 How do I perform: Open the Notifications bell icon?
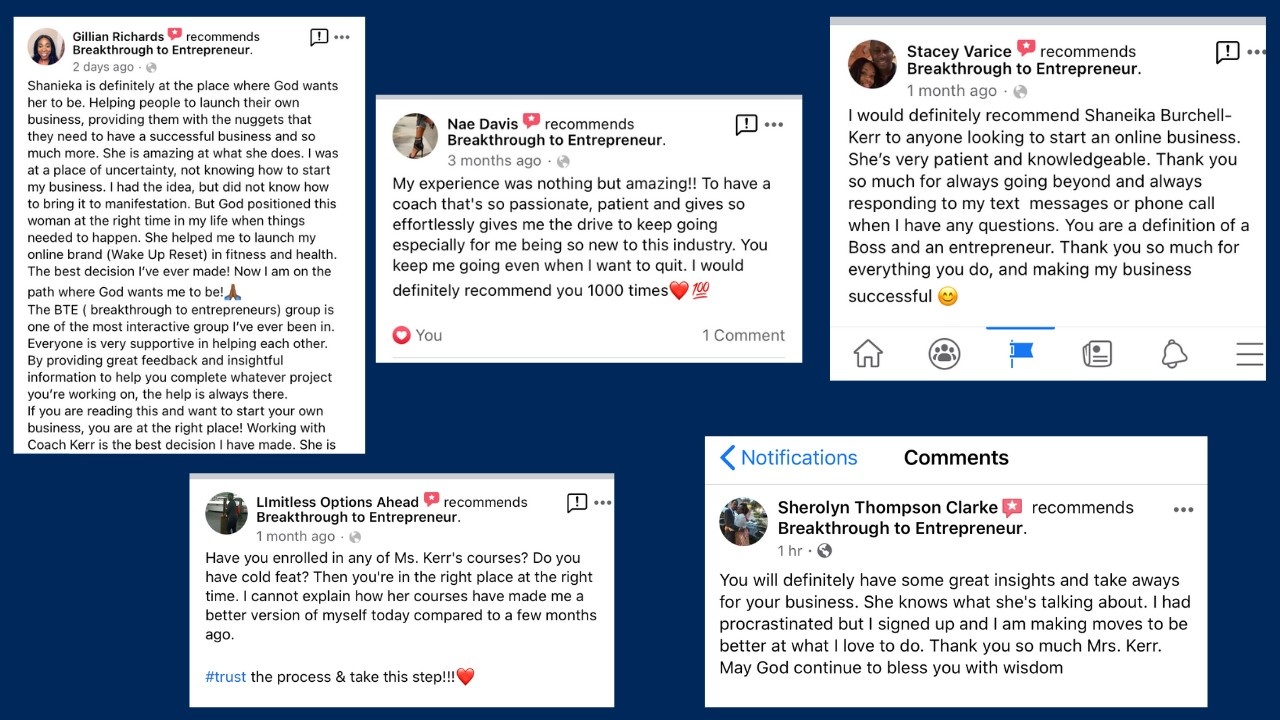1174,354
